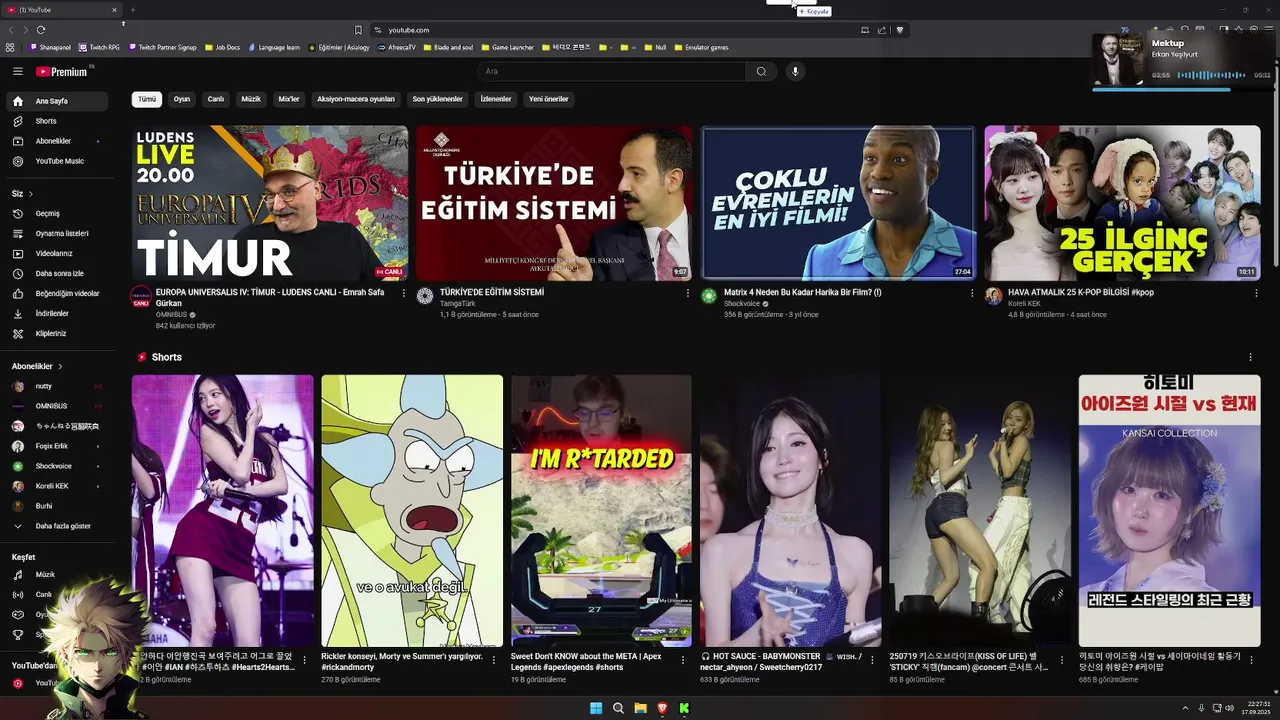
Task: Select the Müzik filter chip
Action: pos(251,99)
